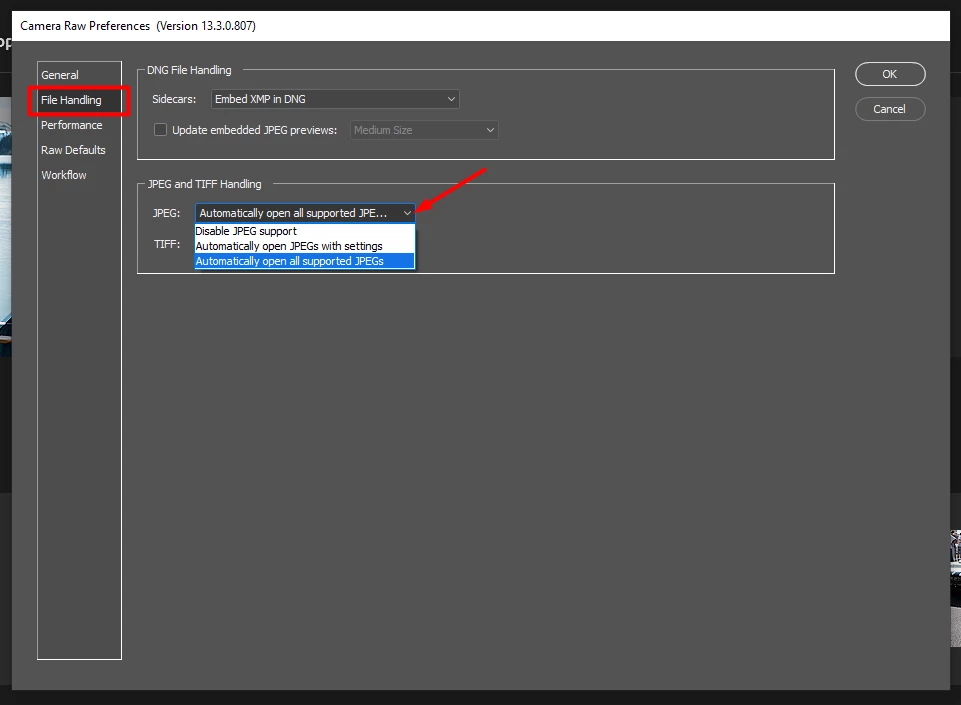Click the Camera Raw Preferences title bar

pyautogui.click(x=480, y=26)
